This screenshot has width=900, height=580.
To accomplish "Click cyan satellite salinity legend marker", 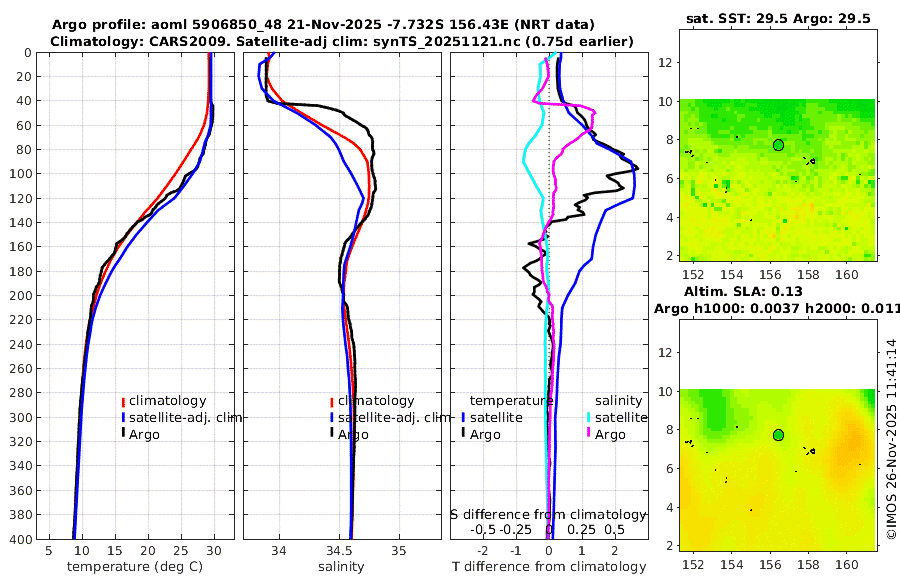I will 588,418.
